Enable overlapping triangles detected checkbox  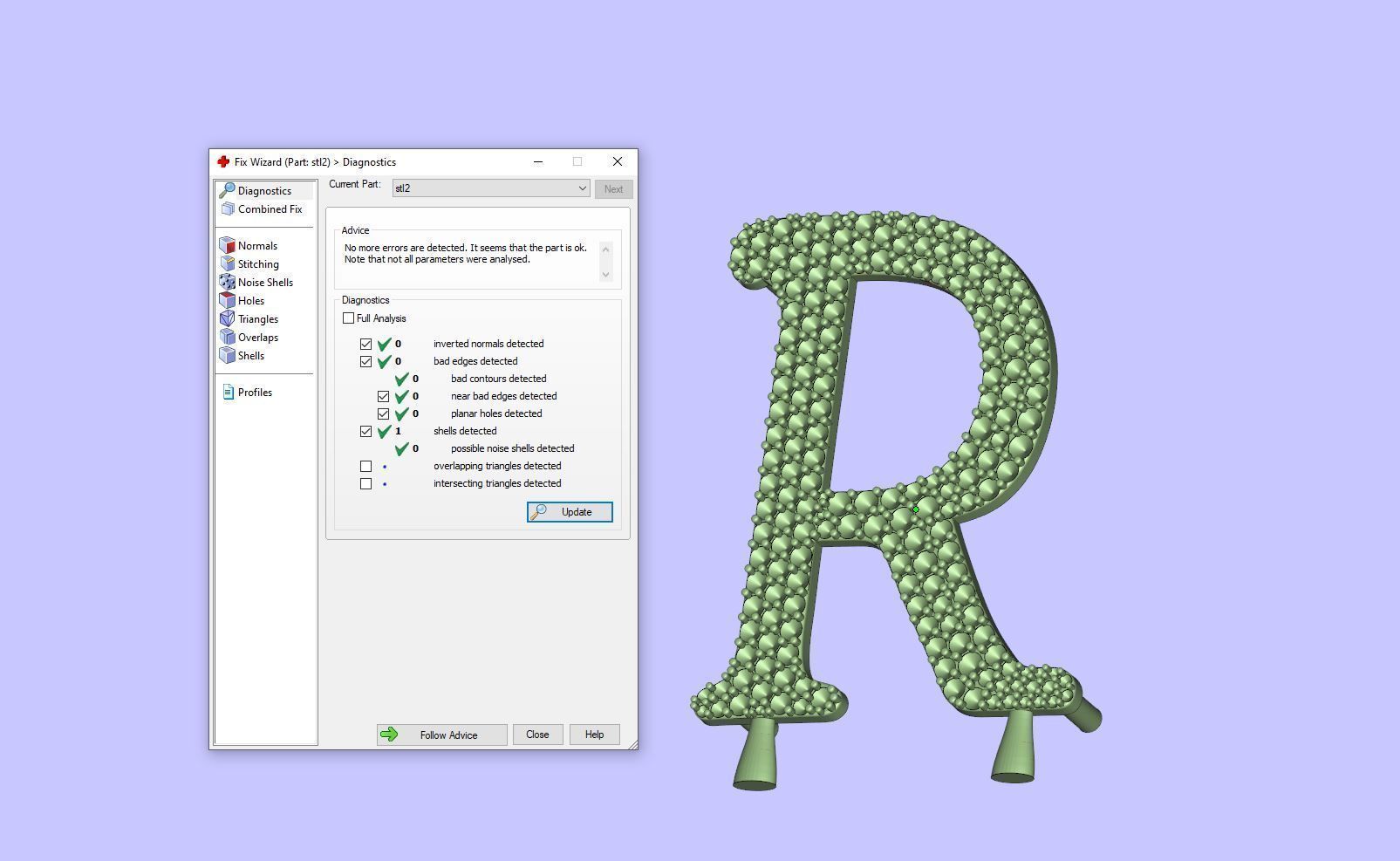point(366,466)
